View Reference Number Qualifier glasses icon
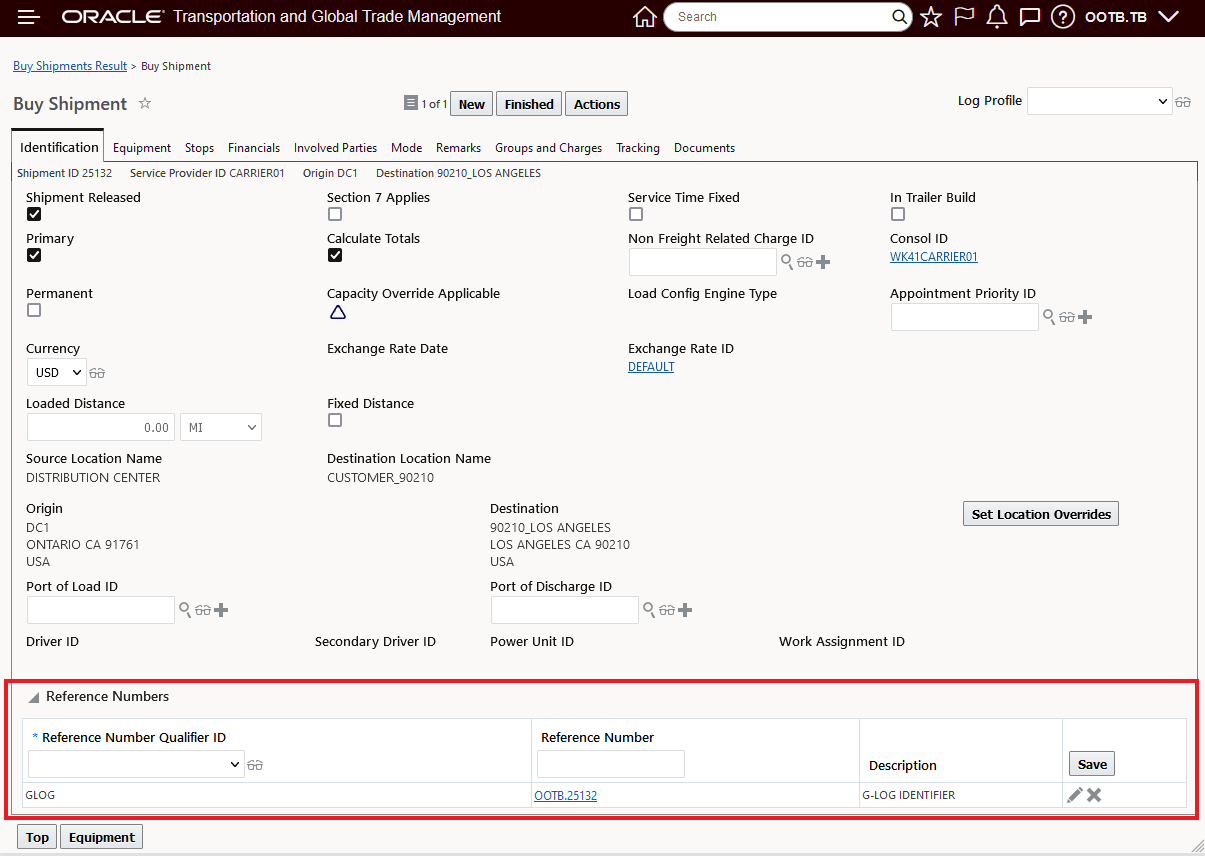Image resolution: width=1205 pixels, height=856 pixels. coord(255,765)
